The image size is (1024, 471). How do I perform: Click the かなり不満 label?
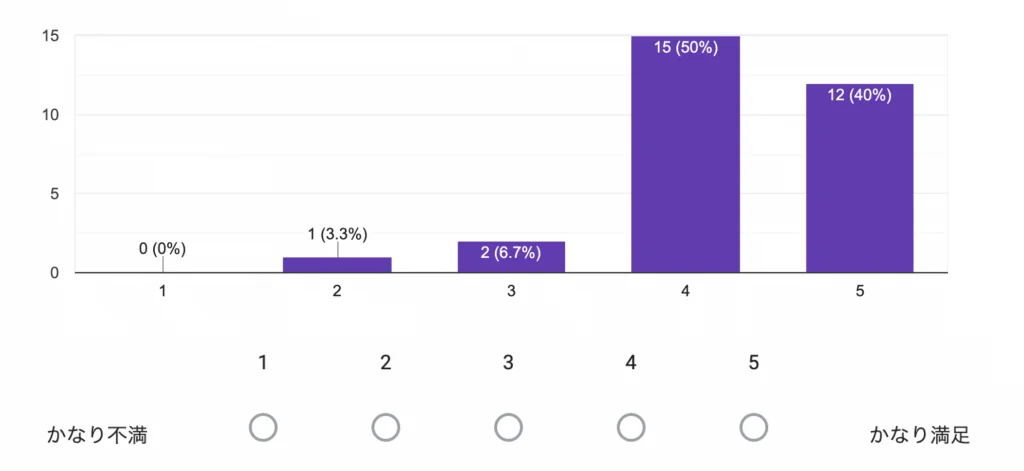click(99, 435)
